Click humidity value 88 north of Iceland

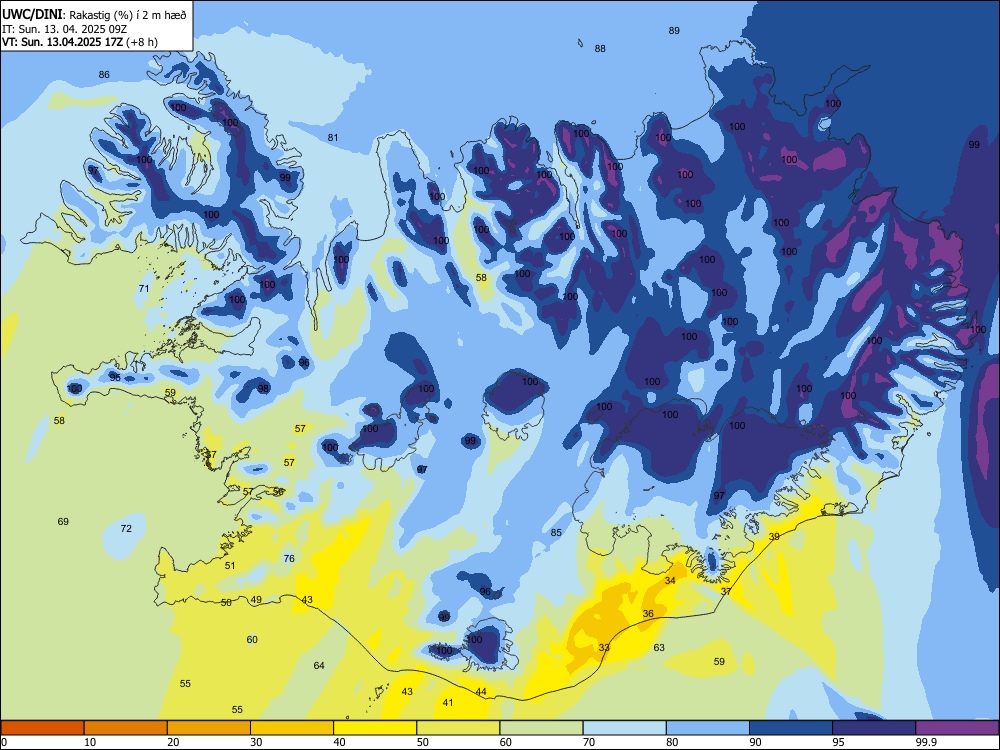point(600,48)
